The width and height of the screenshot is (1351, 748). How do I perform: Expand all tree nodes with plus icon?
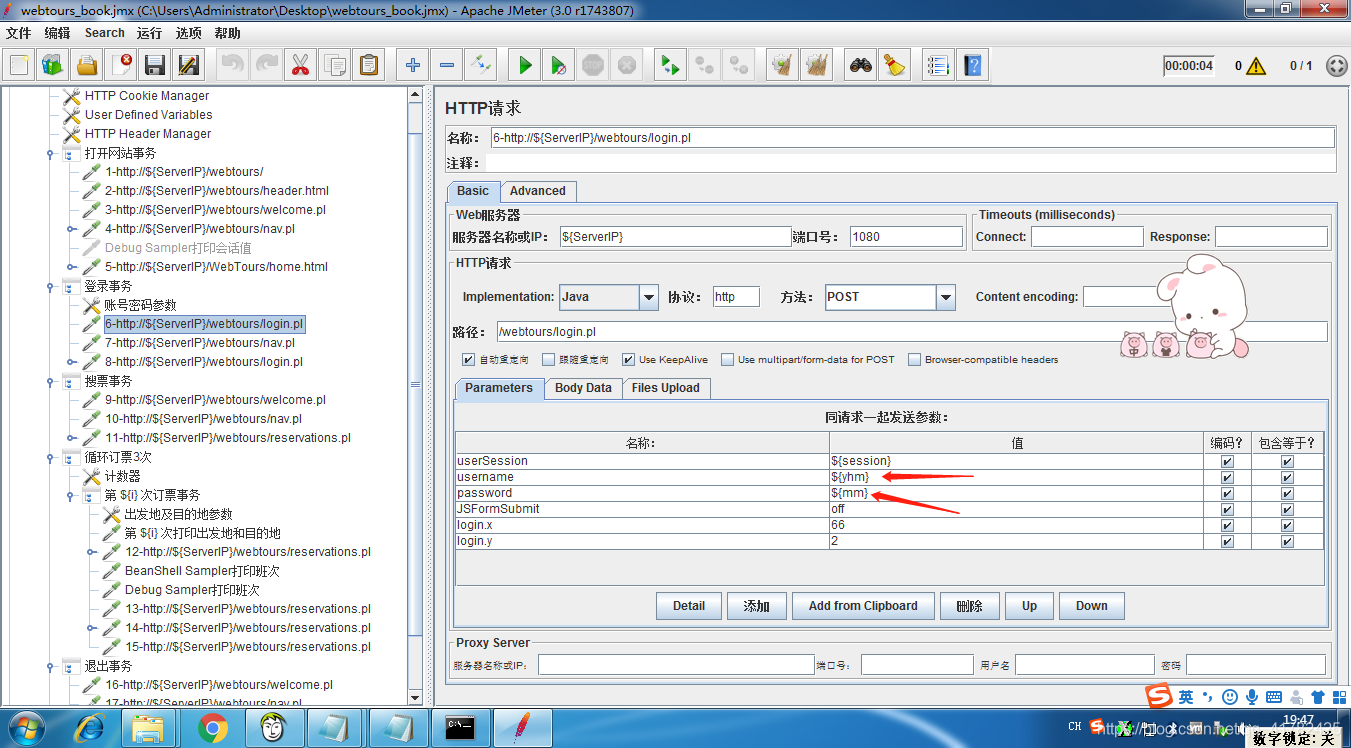(413, 66)
